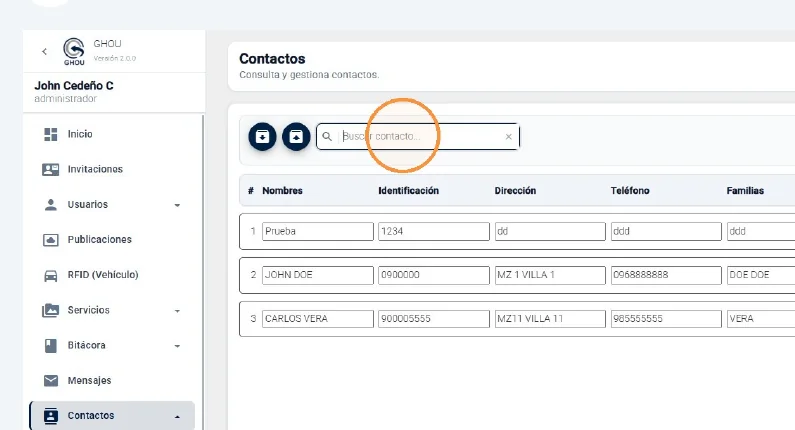
Task: Click the Mensajes envelope icon
Action: click(51, 380)
